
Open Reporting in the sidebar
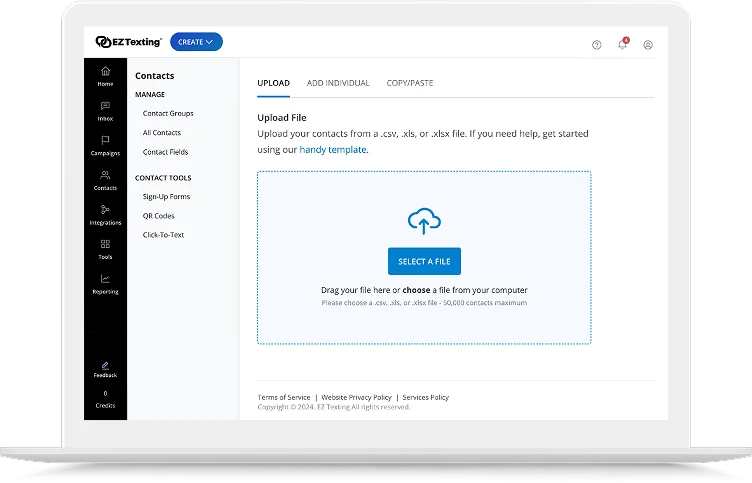coord(106,284)
